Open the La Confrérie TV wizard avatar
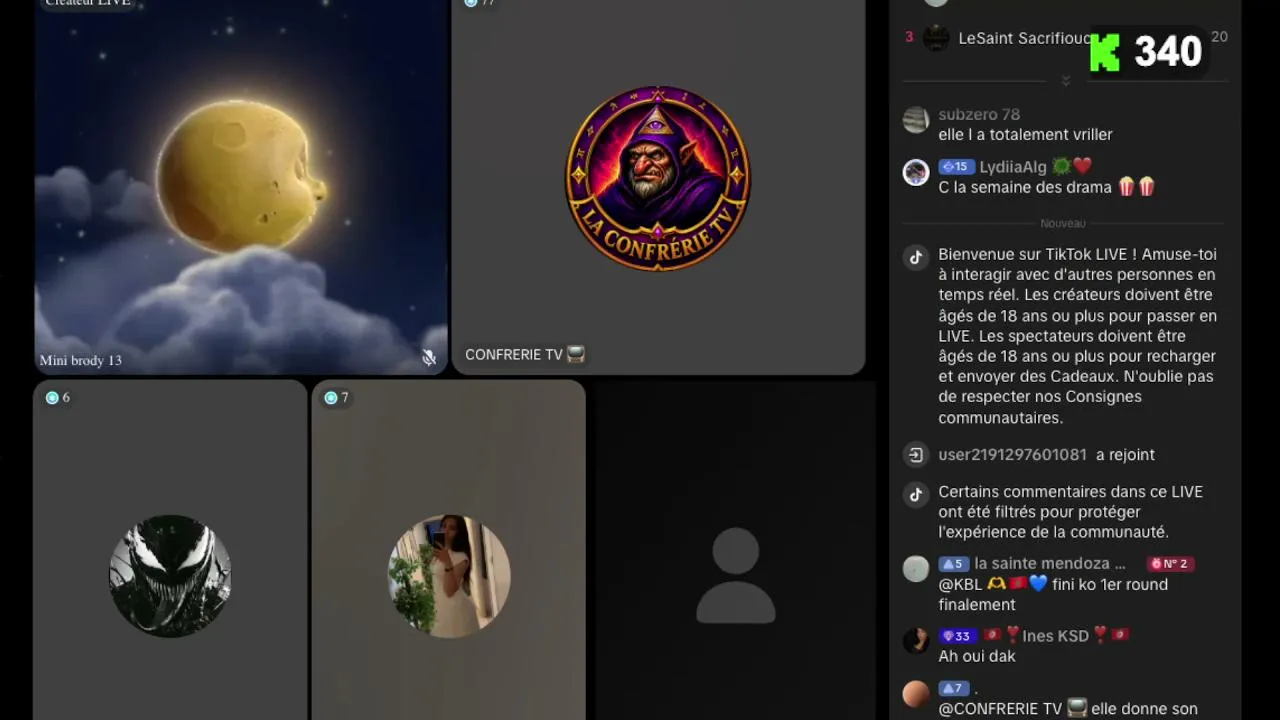The image size is (1280, 720). (658, 178)
